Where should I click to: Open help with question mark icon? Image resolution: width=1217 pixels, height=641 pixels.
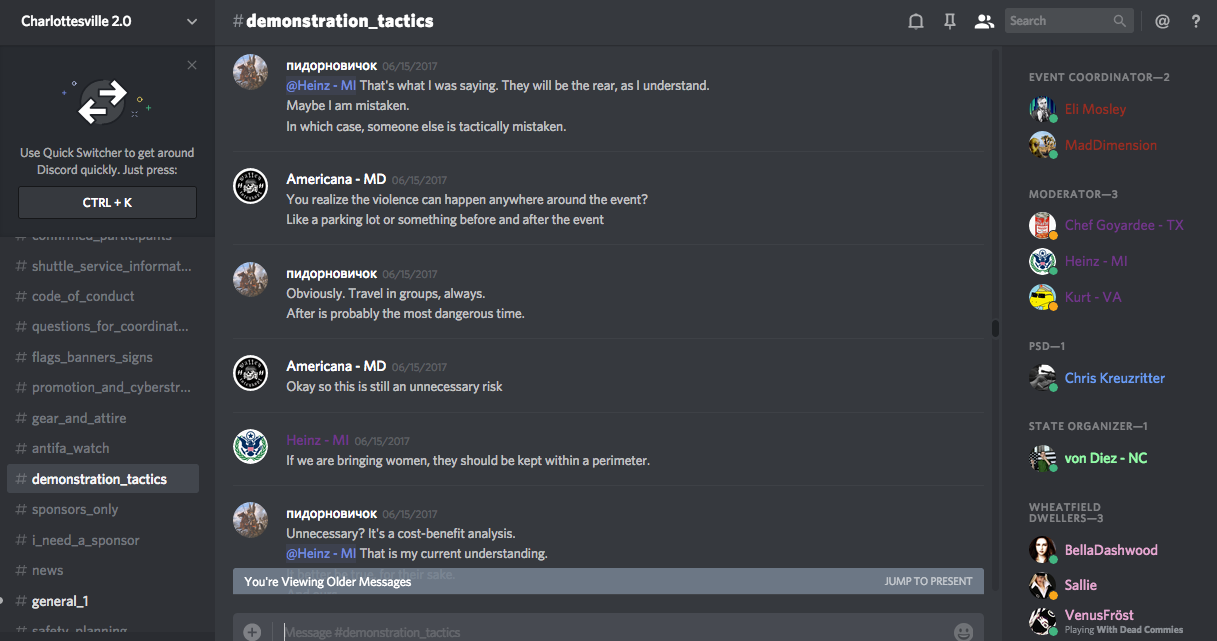coord(1195,21)
